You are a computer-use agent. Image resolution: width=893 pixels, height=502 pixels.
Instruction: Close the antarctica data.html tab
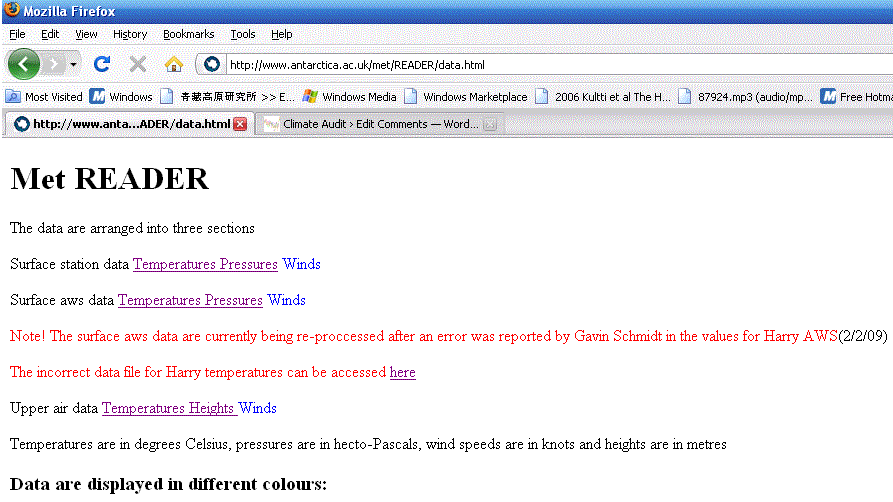tap(240, 125)
